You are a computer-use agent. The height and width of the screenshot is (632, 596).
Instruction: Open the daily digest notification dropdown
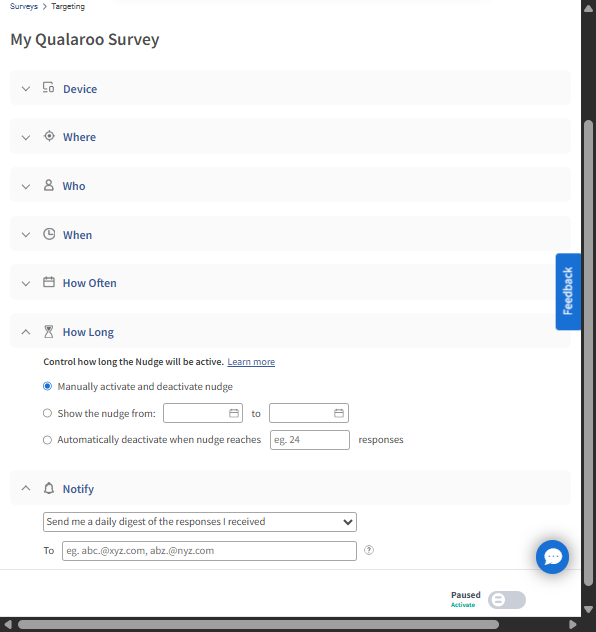pyautogui.click(x=200, y=522)
